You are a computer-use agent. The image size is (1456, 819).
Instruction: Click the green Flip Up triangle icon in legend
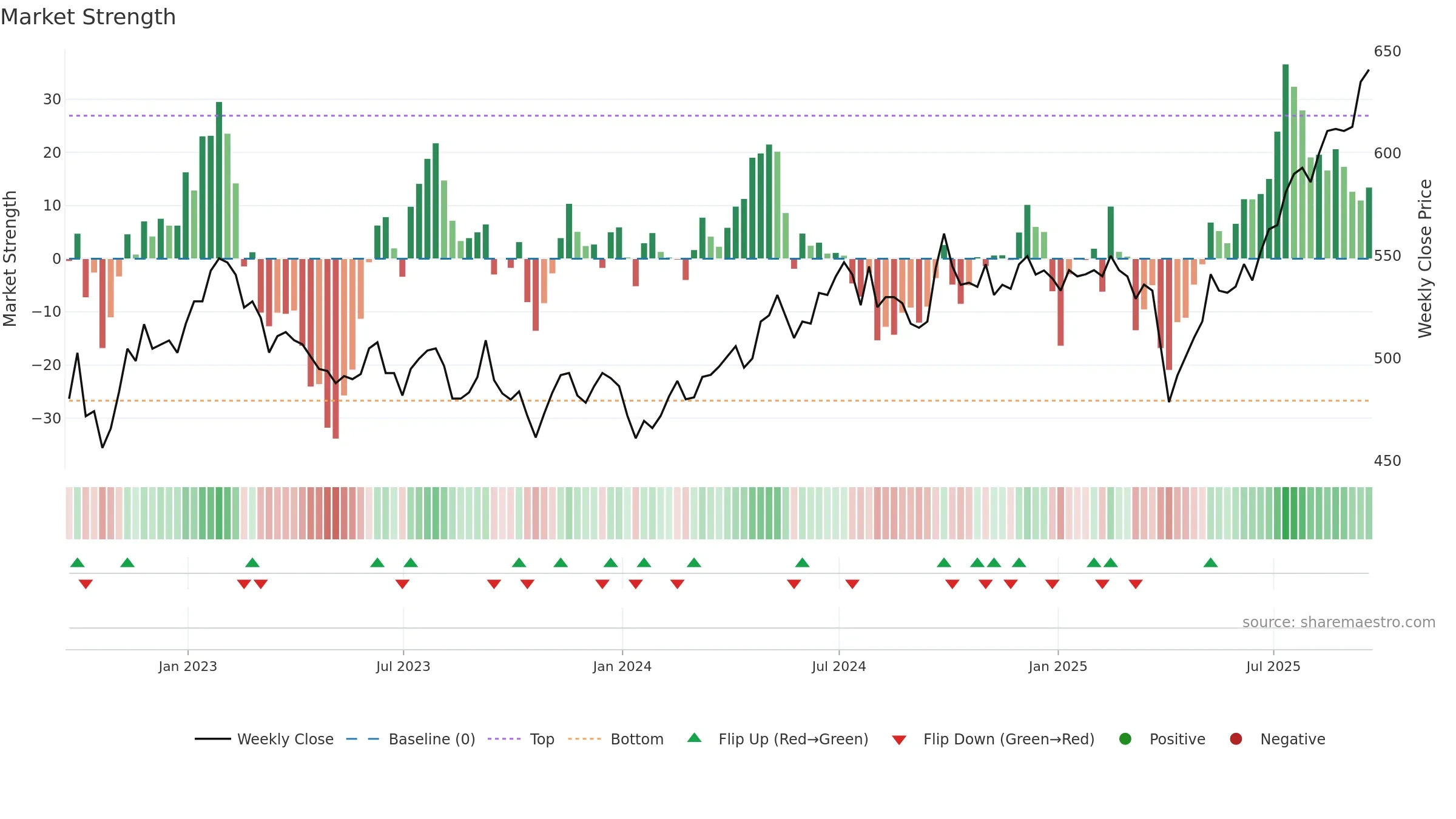point(695,738)
